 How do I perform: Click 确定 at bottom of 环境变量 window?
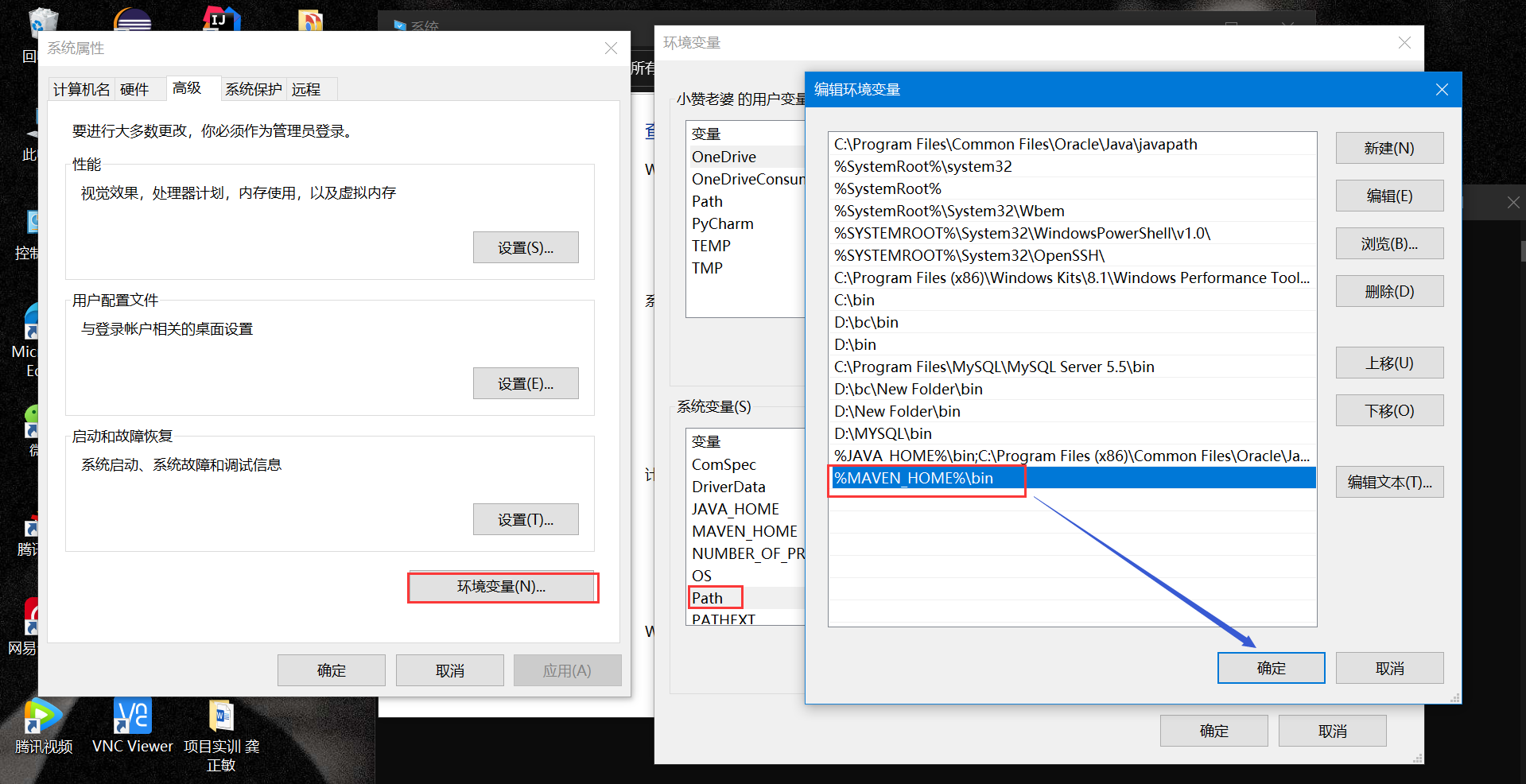tap(1213, 731)
